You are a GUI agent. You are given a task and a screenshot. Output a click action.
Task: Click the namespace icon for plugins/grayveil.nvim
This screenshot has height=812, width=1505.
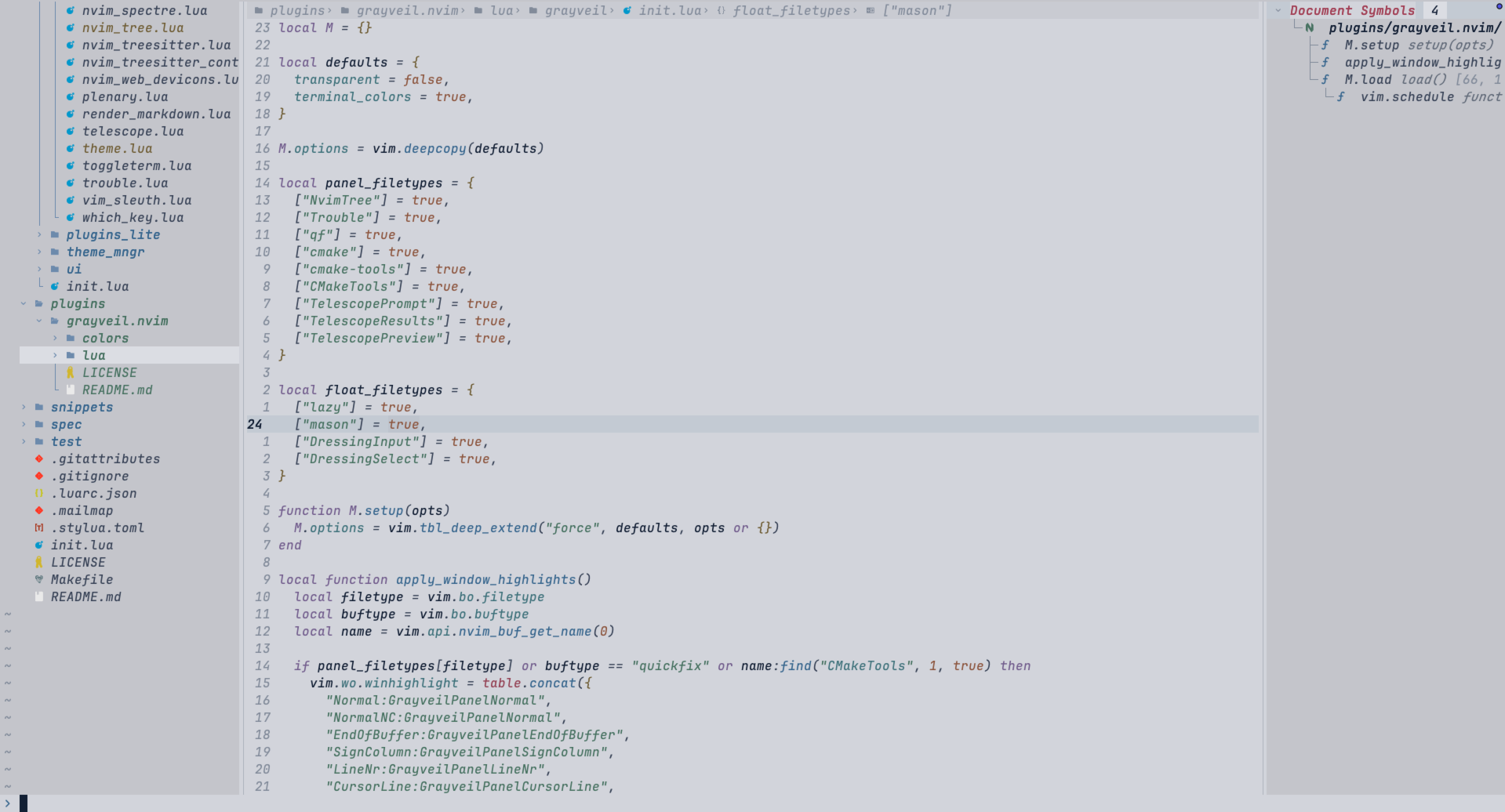tap(1310, 27)
